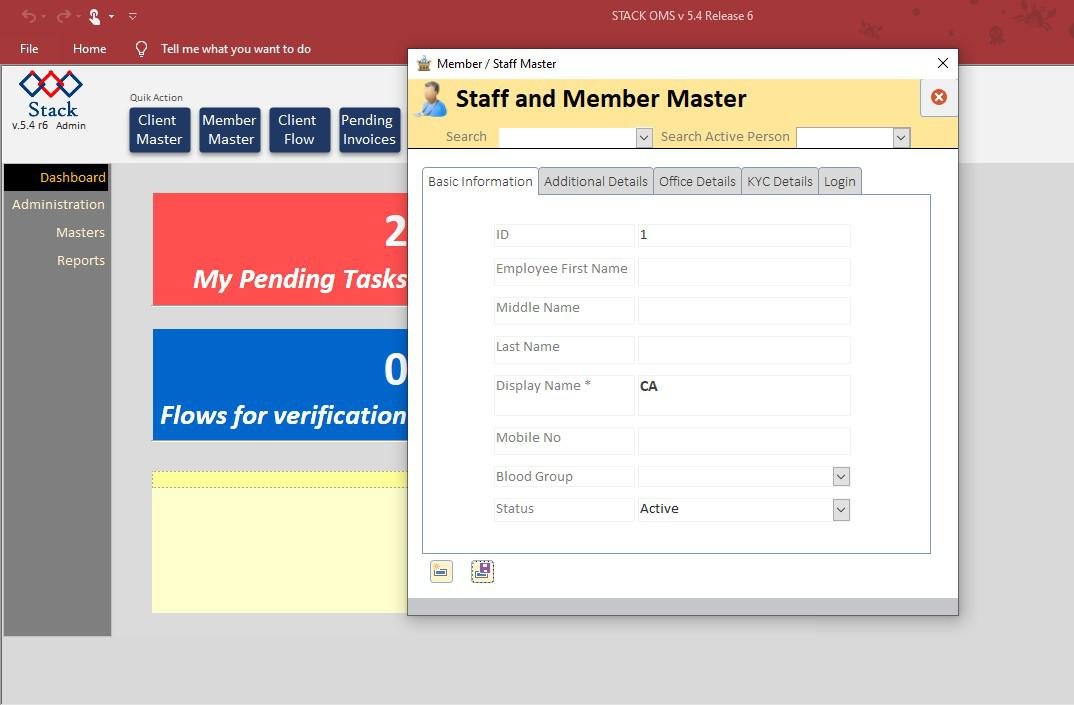Click the Mobile No input field
The image size is (1074, 705).
click(x=744, y=441)
